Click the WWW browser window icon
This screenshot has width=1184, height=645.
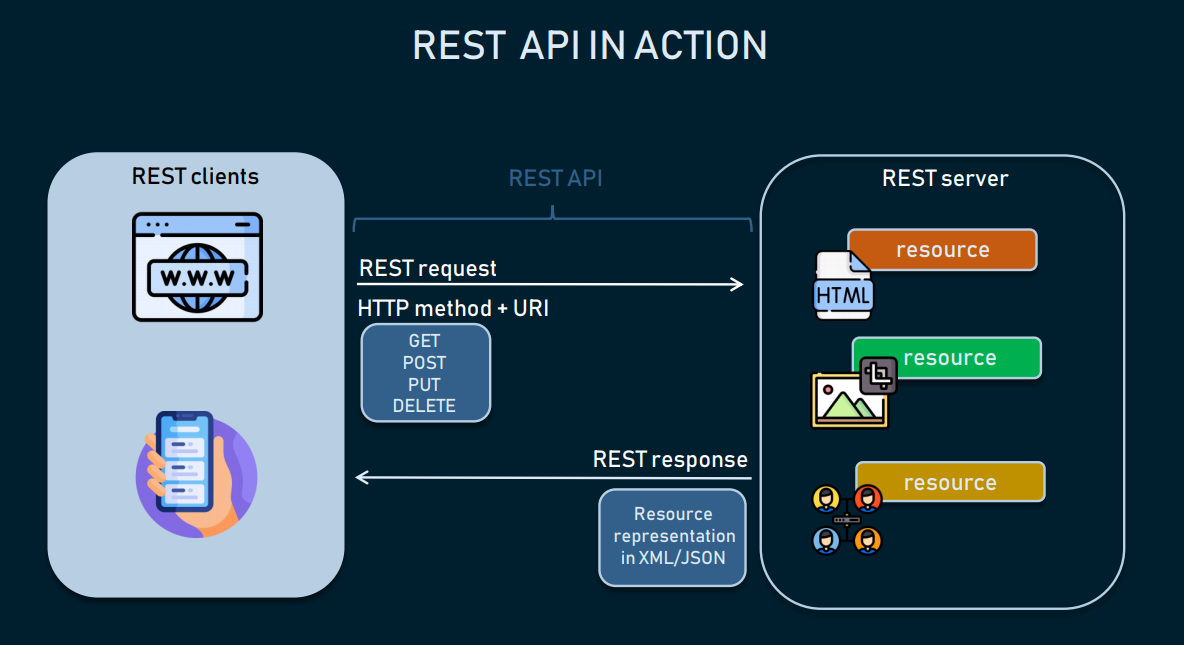pyautogui.click(x=197, y=265)
